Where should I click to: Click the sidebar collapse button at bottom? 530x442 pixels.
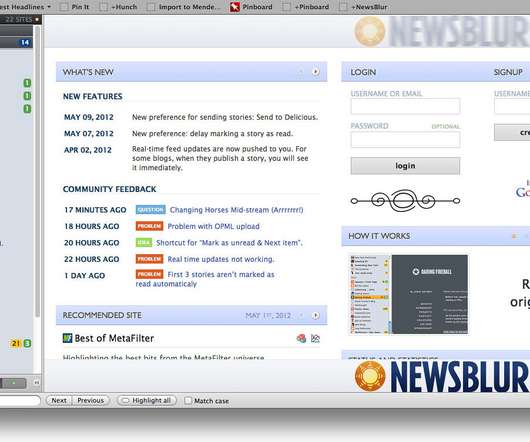pos(37,383)
